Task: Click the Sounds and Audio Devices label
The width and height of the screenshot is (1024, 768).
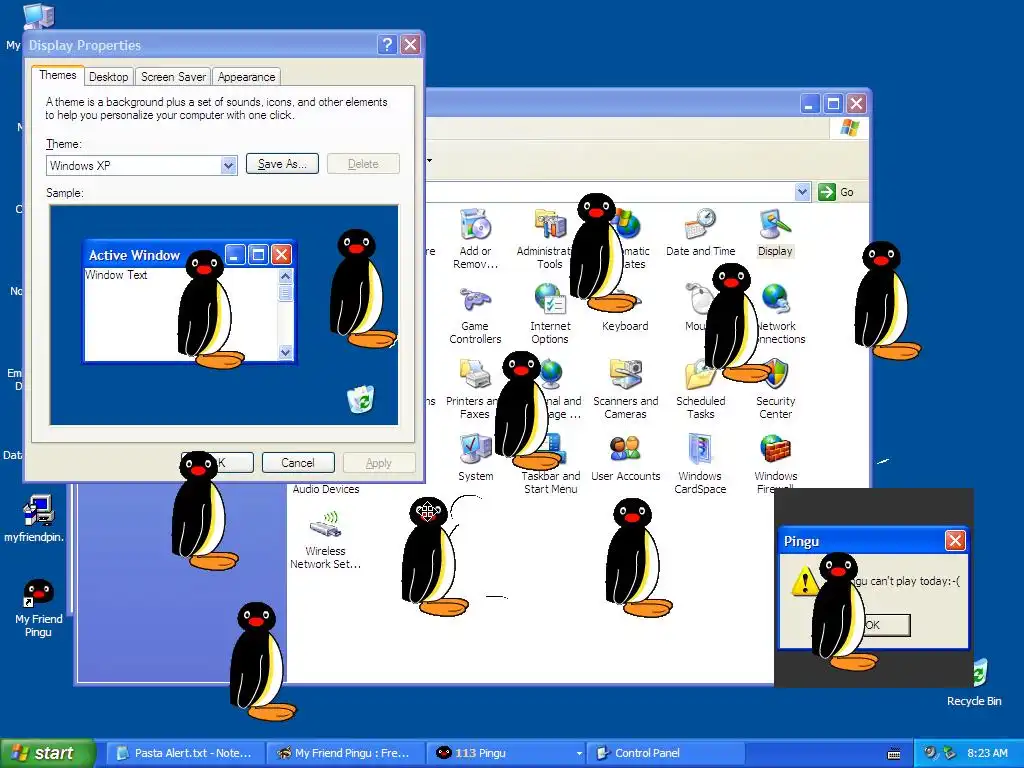Action: tap(326, 489)
